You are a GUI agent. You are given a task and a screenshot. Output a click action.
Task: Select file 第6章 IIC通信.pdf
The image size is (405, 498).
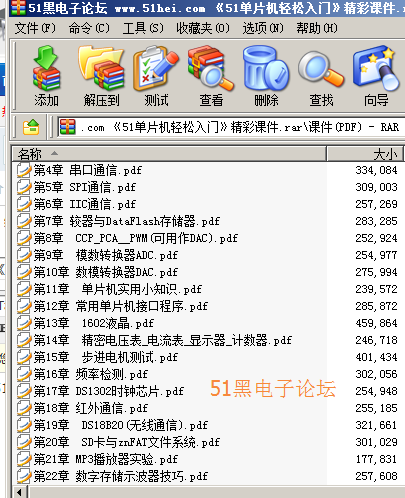pyautogui.click(x=76, y=204)
